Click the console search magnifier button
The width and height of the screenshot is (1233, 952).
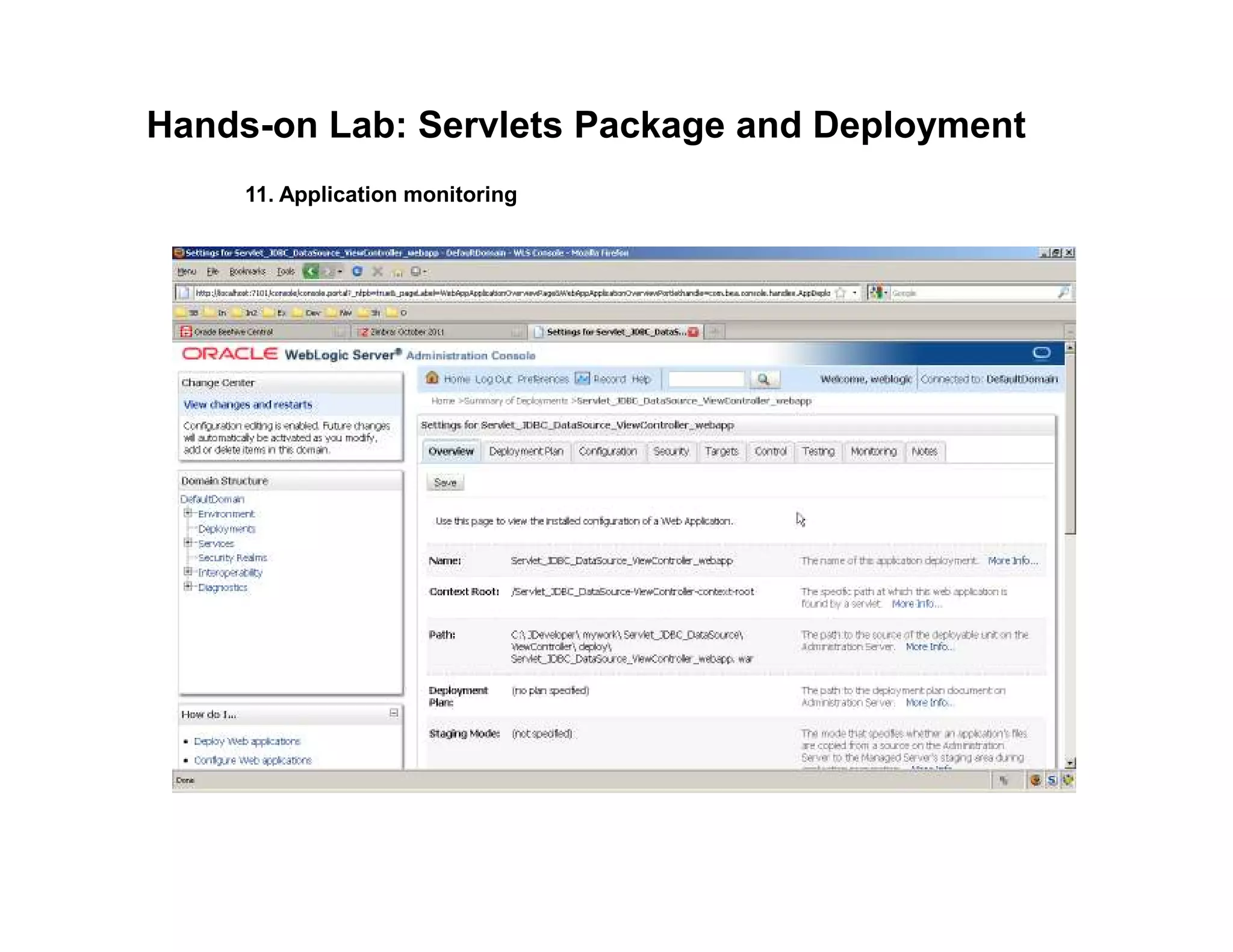[763, 379]
